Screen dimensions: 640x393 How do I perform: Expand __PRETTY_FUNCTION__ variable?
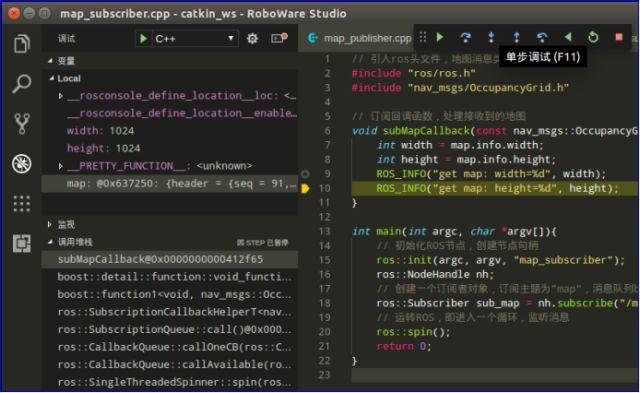pyautogui.click(x=60, y=166)
